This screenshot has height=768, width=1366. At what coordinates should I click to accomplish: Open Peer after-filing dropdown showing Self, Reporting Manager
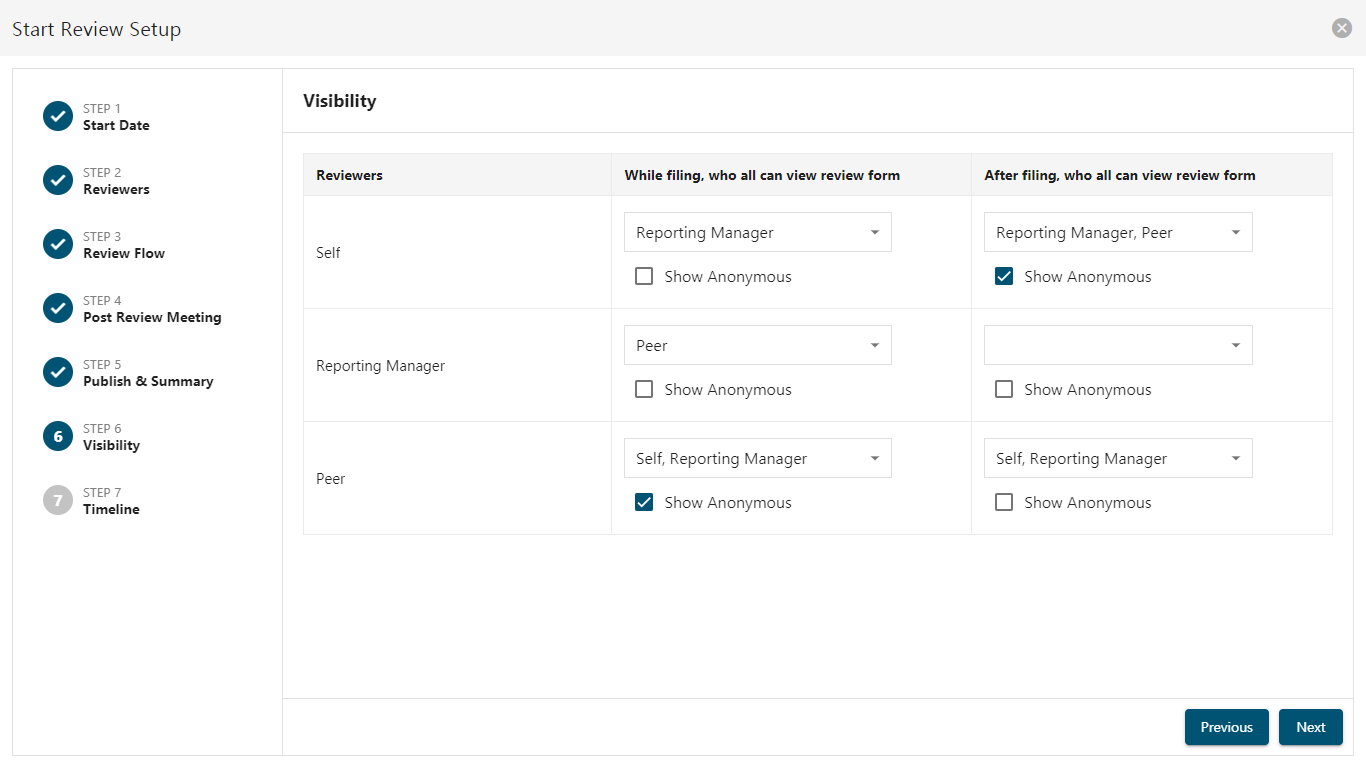tap(1118, 458)
